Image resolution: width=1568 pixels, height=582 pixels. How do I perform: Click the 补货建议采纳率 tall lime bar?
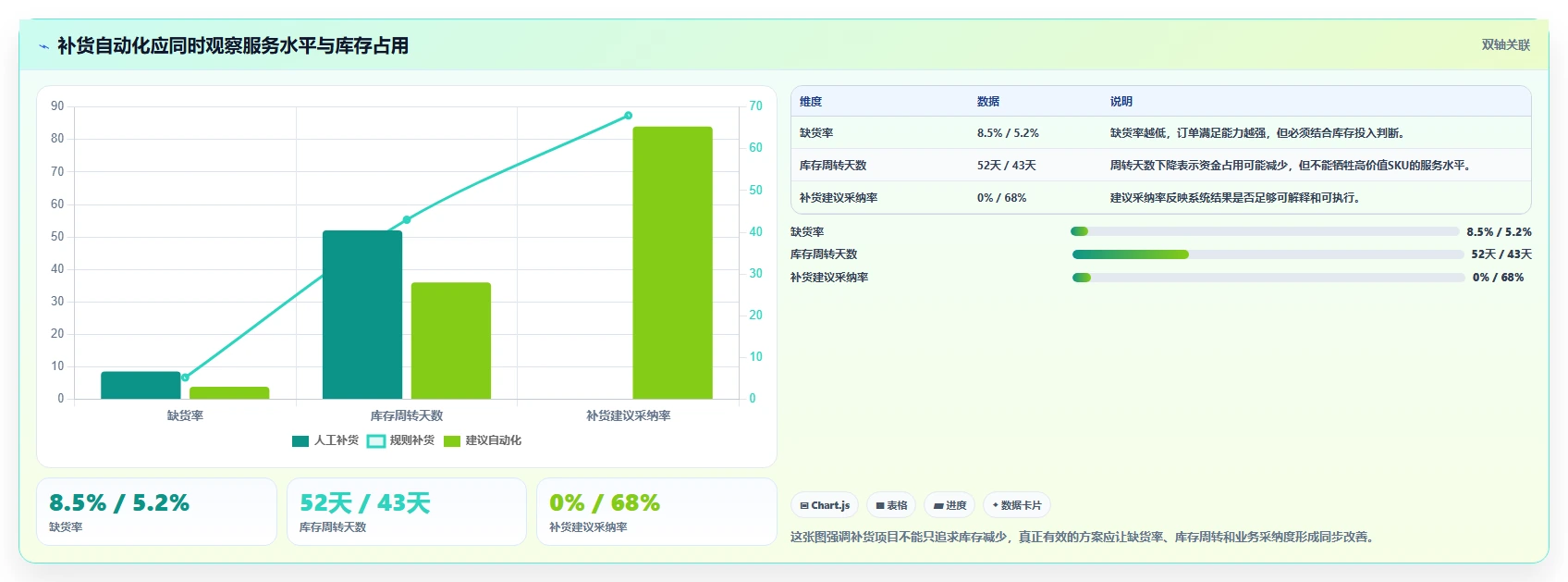pyautogui.click(x=672, y=263)
